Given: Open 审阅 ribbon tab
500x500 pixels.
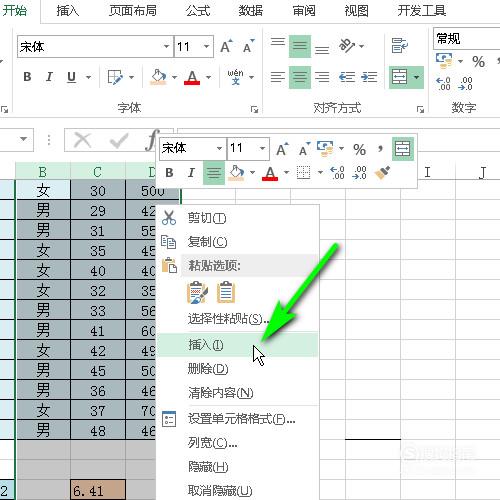Looking at the screenshot, I should click(x=304, y=11).
